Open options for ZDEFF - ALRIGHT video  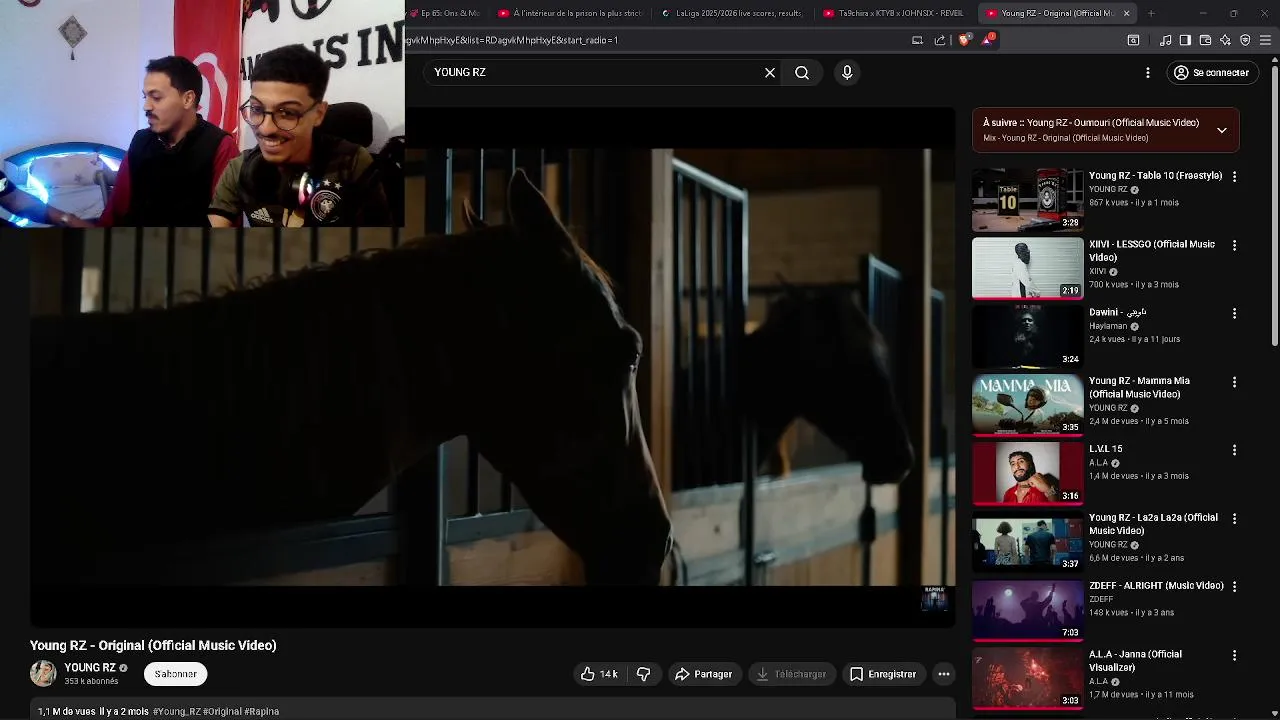point(1234,587)
